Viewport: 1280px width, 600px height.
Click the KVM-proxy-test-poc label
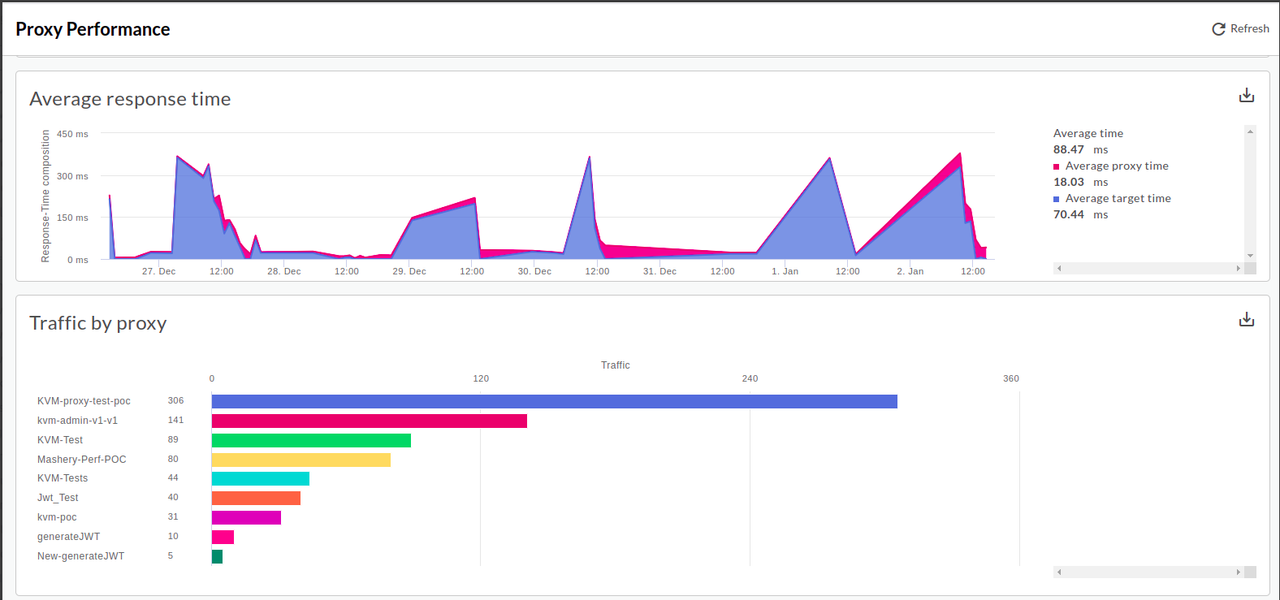click(84, 401)
